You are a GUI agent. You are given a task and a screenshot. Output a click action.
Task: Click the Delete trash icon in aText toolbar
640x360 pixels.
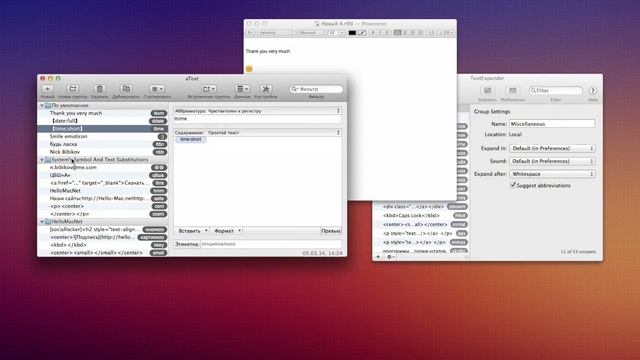99,89
